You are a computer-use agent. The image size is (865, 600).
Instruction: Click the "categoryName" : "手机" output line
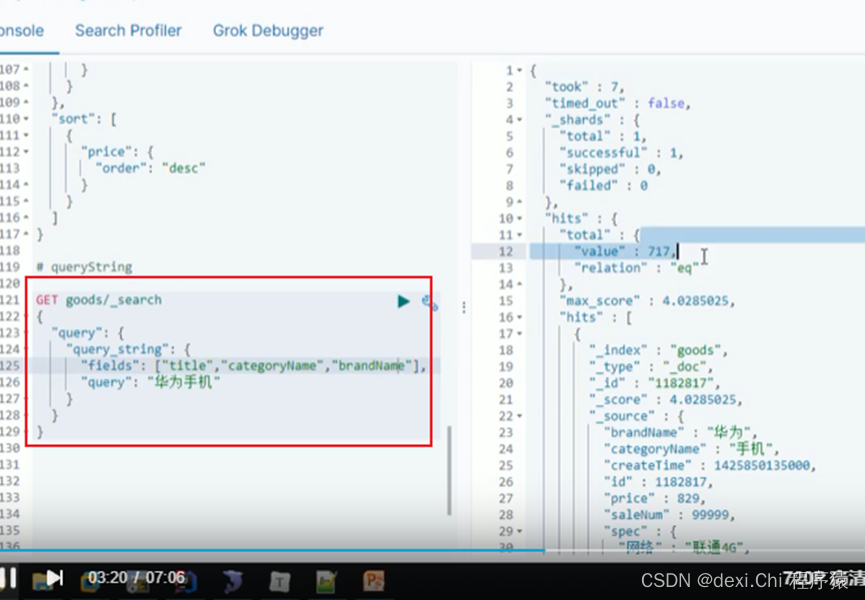click(691, 449)
